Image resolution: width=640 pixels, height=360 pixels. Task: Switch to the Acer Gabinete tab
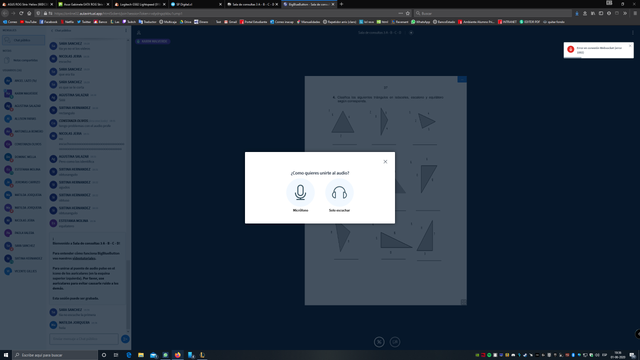tap(83, 4)
